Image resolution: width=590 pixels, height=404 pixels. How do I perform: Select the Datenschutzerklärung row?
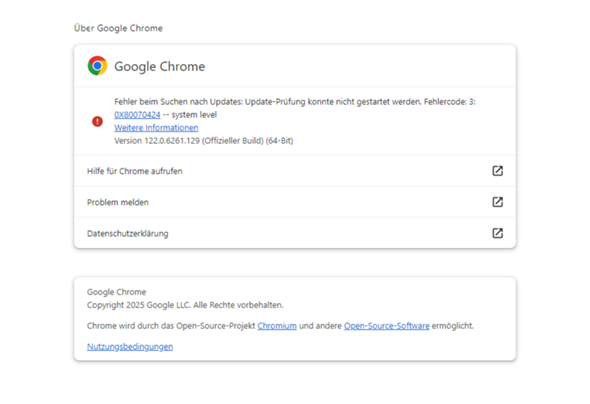pos(295,233)
